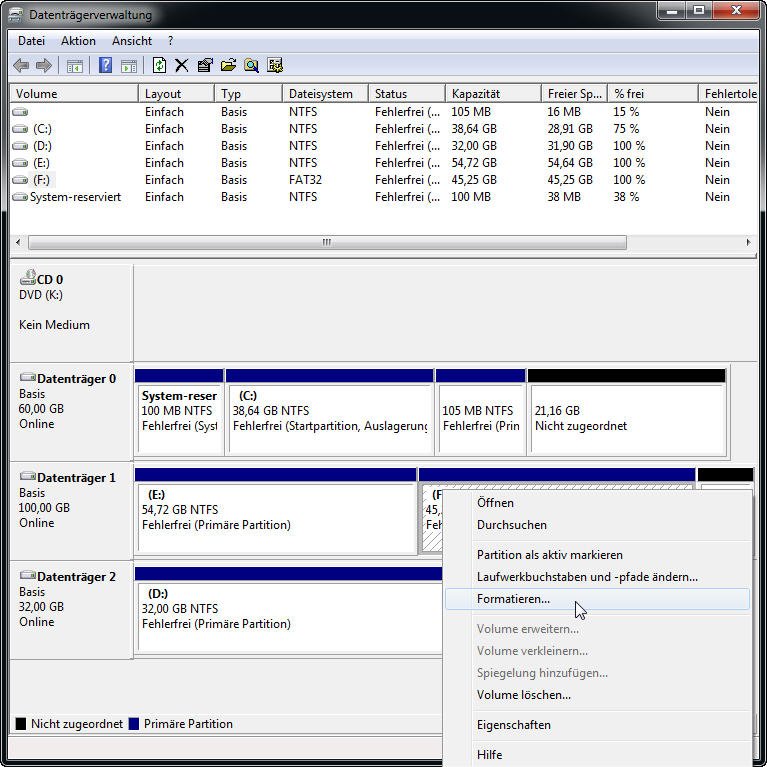Choose Öffnen in the context menu

[x=597, y=503]
